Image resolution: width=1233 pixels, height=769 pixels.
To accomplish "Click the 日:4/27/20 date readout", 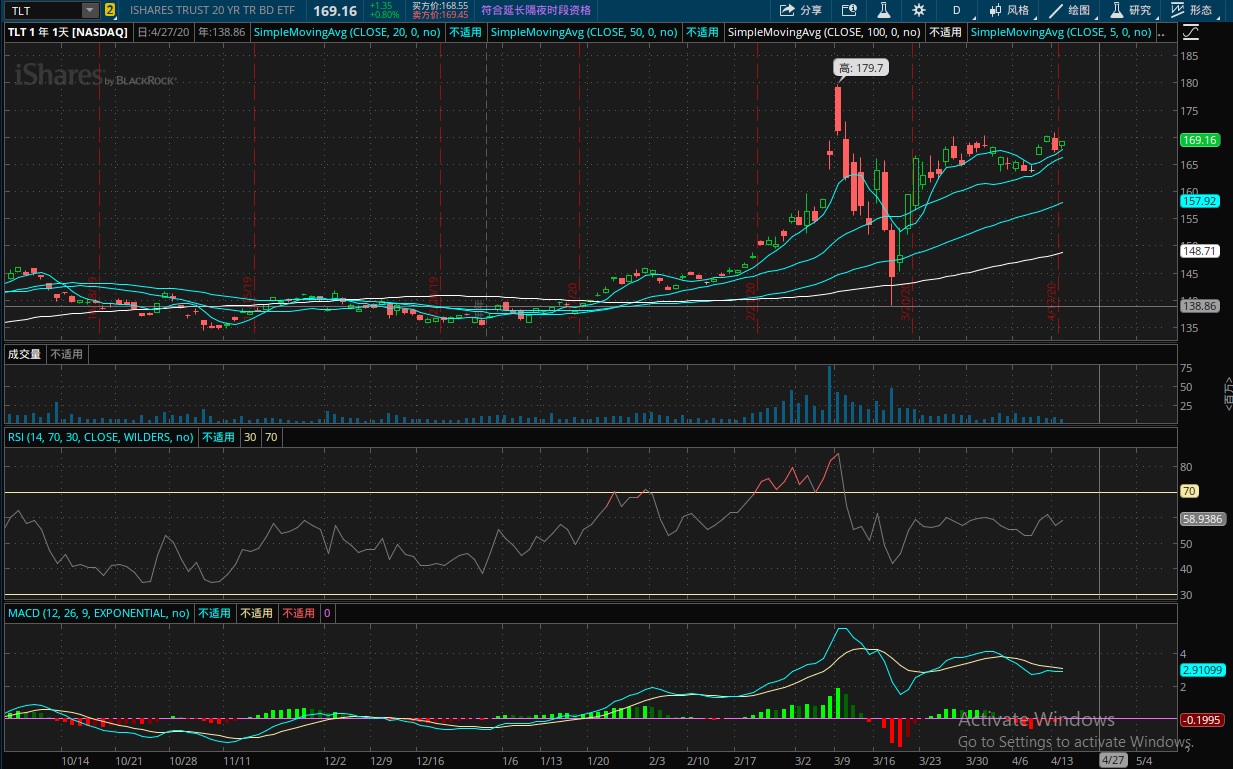I will click(164, 32).
